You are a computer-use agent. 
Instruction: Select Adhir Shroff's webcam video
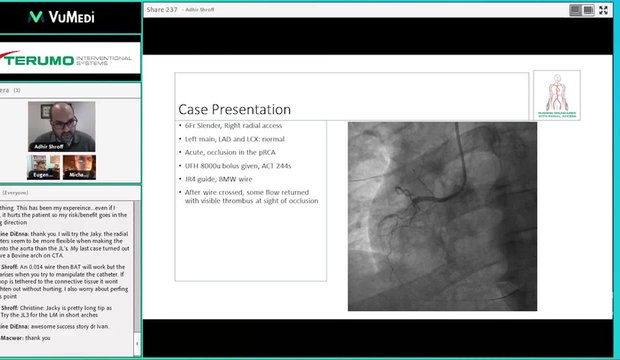62,127
